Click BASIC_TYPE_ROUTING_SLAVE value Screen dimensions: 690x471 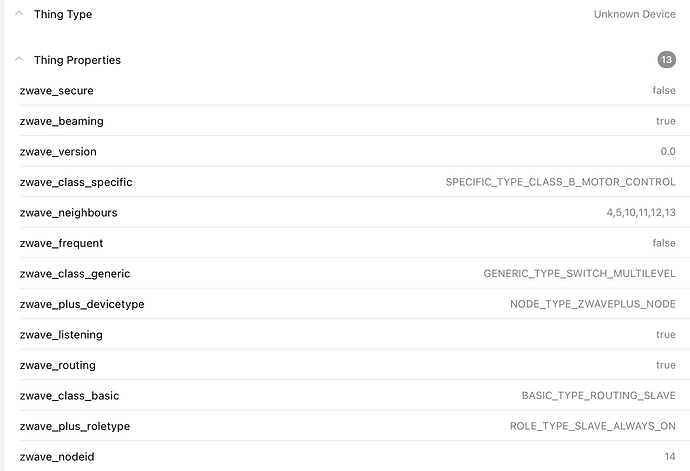[598, 395]
